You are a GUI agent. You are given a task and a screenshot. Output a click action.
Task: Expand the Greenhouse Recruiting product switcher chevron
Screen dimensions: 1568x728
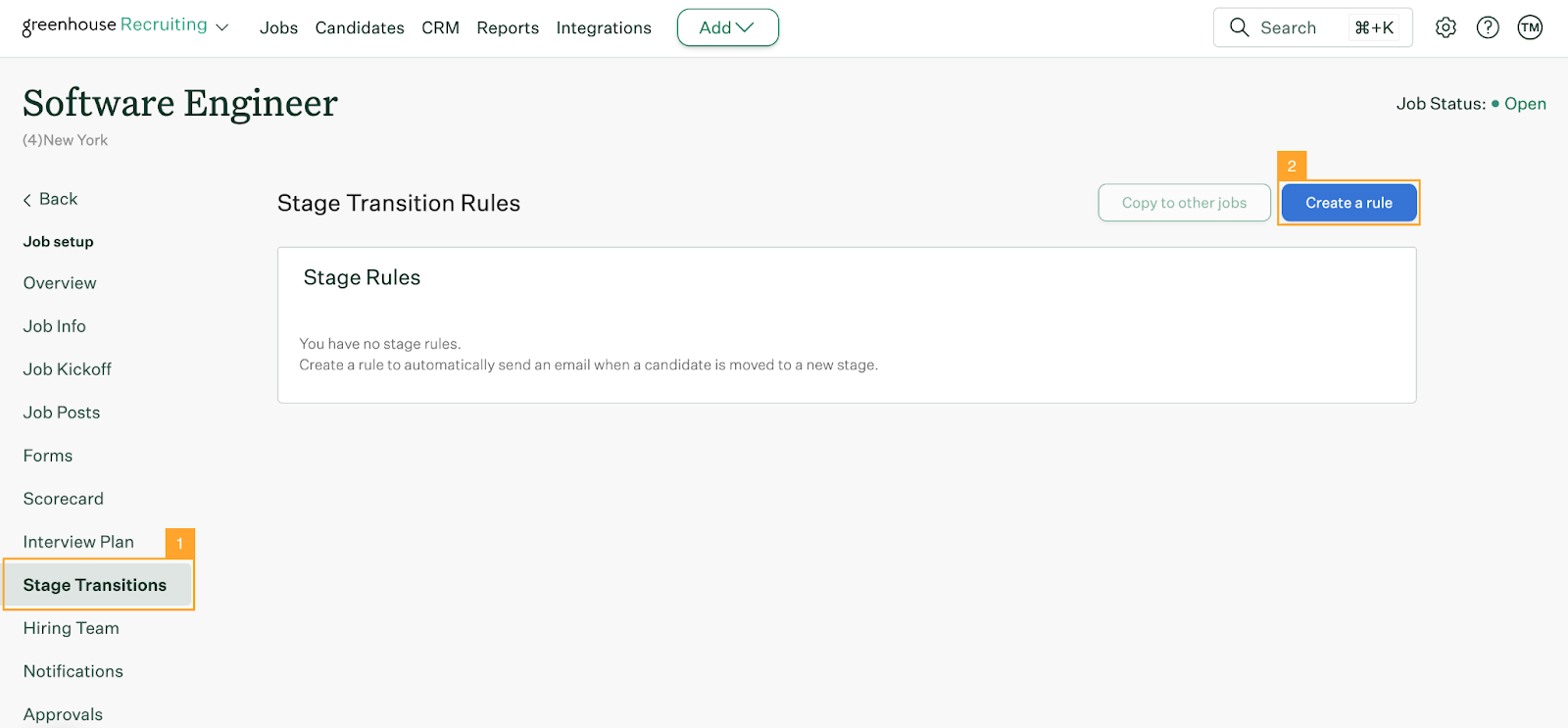222,27
